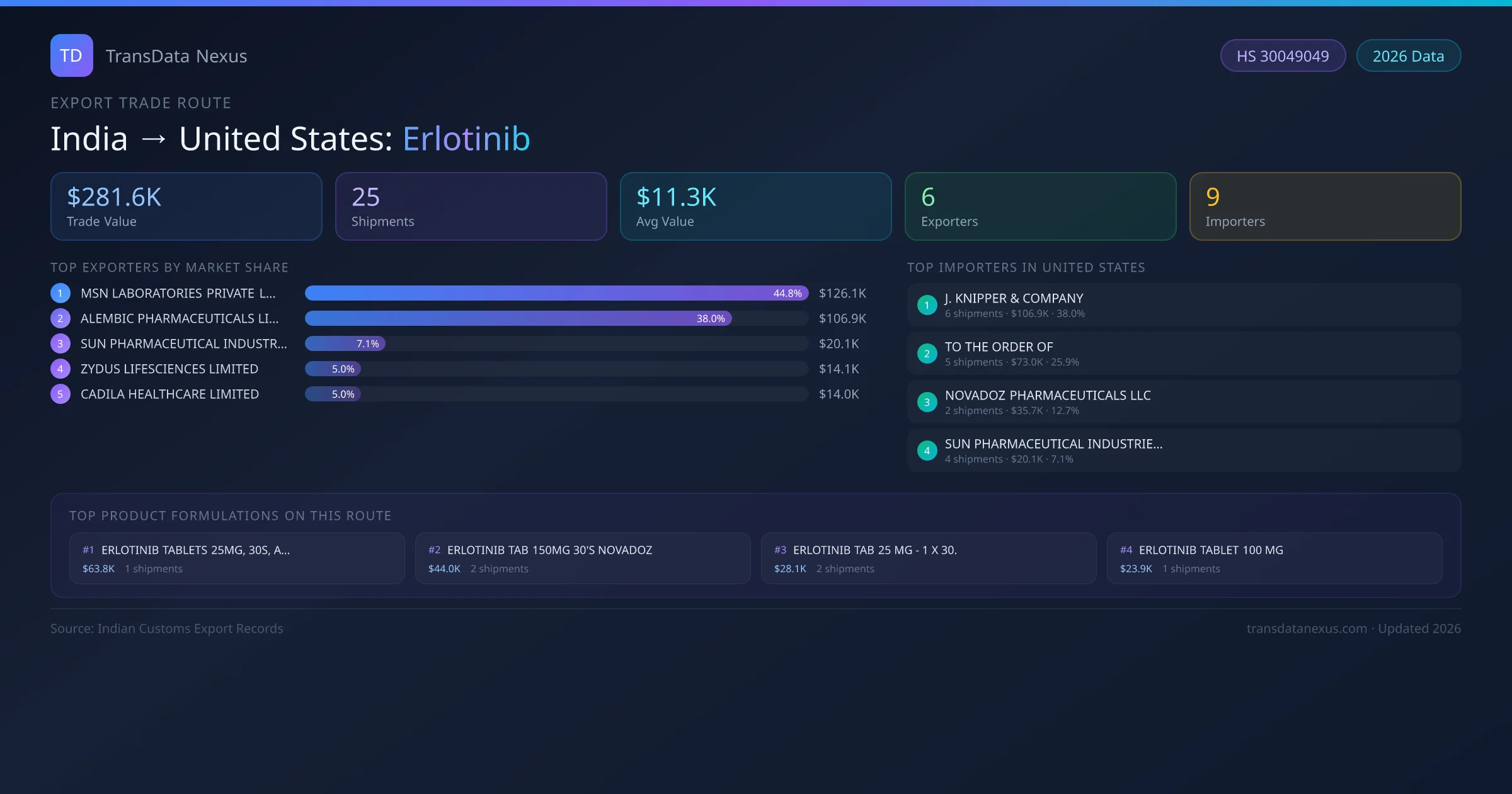Viewport: 1512px width, 794px height.
Task: Open the TO THE ORDER OF importer row
Action: pos(1183,354)
